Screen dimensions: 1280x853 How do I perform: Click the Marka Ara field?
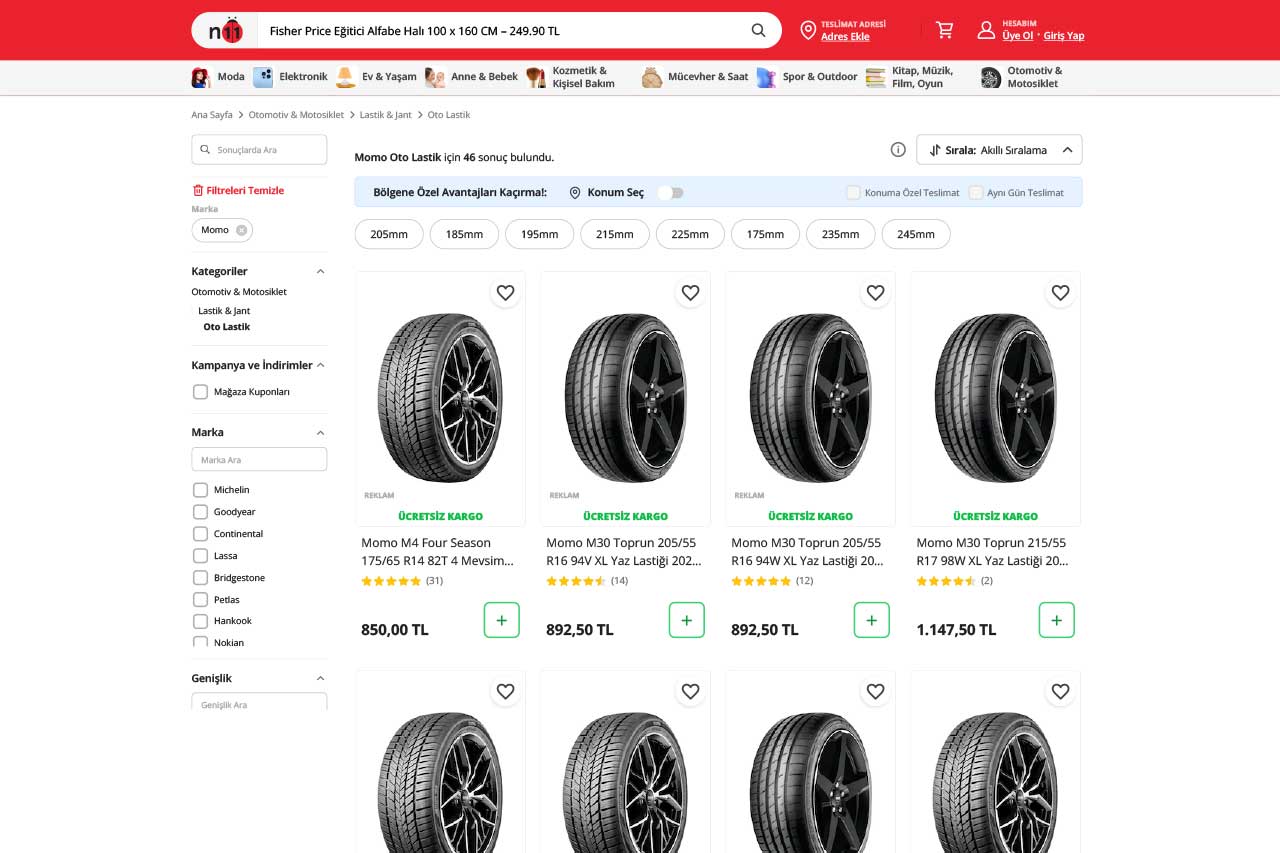click(259, 460)
